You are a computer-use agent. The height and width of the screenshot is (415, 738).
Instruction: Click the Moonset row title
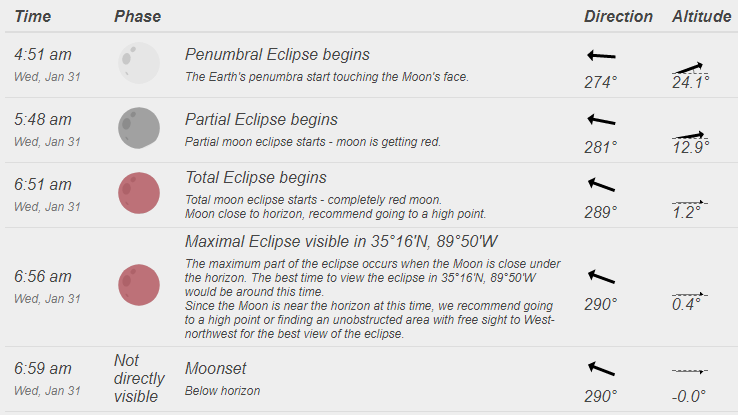215,368
